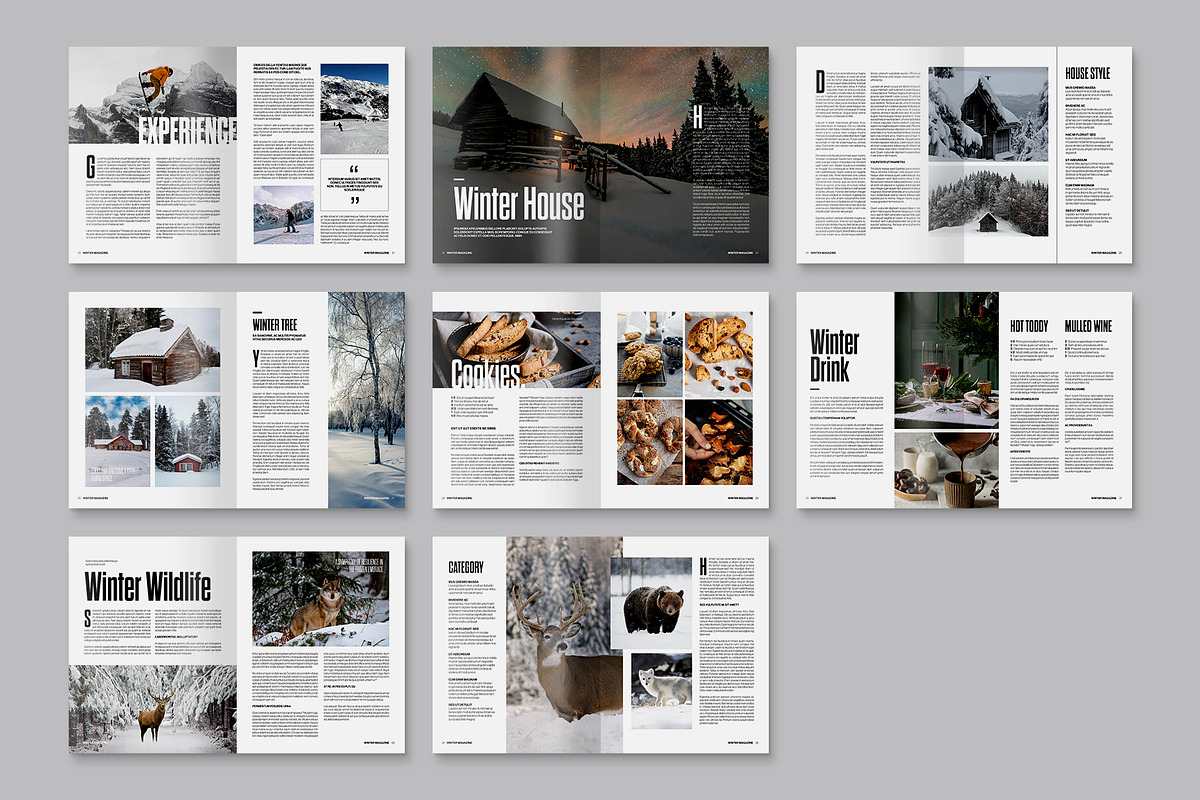This screenshot has height=800, width=1200.
Task: Select the WINTER TREE heading
Action: click(274, 324)
